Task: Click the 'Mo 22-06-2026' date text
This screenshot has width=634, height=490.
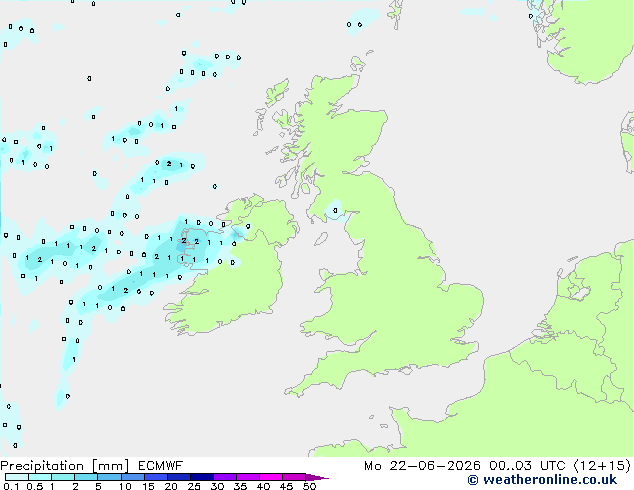Action: (x=422, y=466)
